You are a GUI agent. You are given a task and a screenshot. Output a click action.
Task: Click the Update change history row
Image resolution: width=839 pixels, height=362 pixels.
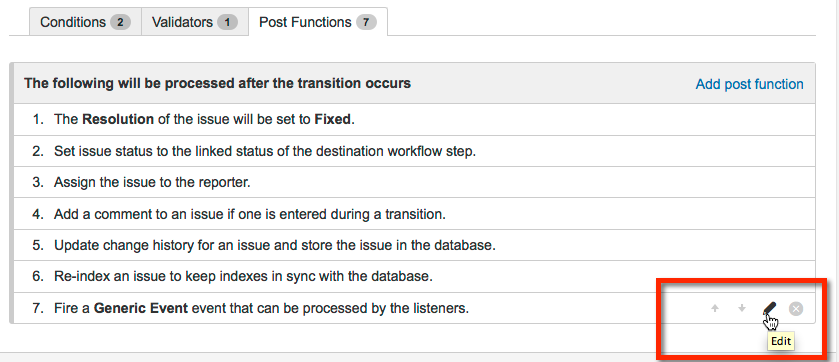[x=414, y=245]
